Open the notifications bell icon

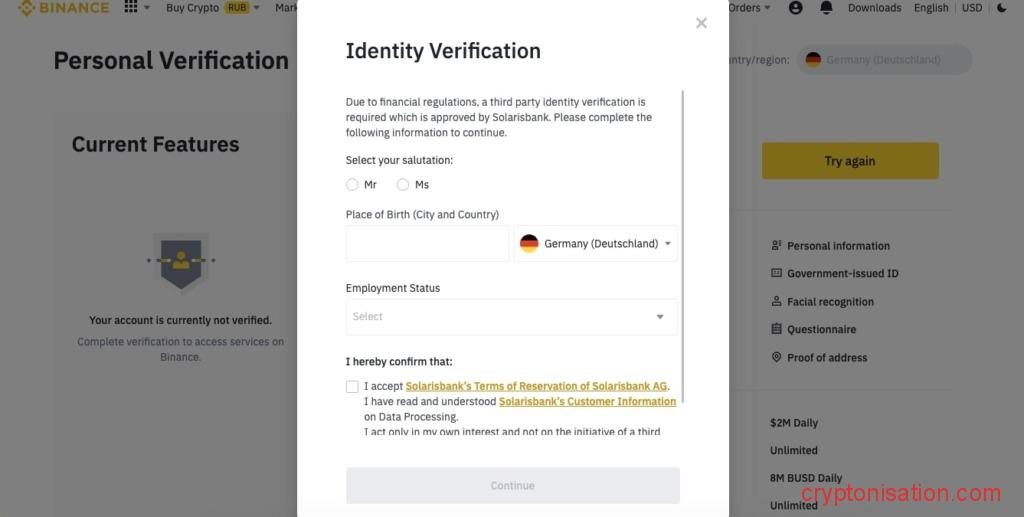click(x=826, y=8)
